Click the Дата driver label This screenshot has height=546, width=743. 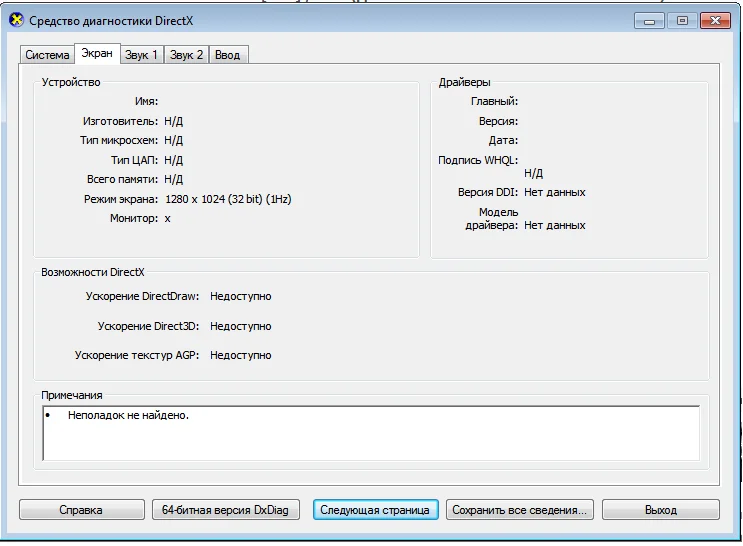pyautogui.click(x=503, y=140)
